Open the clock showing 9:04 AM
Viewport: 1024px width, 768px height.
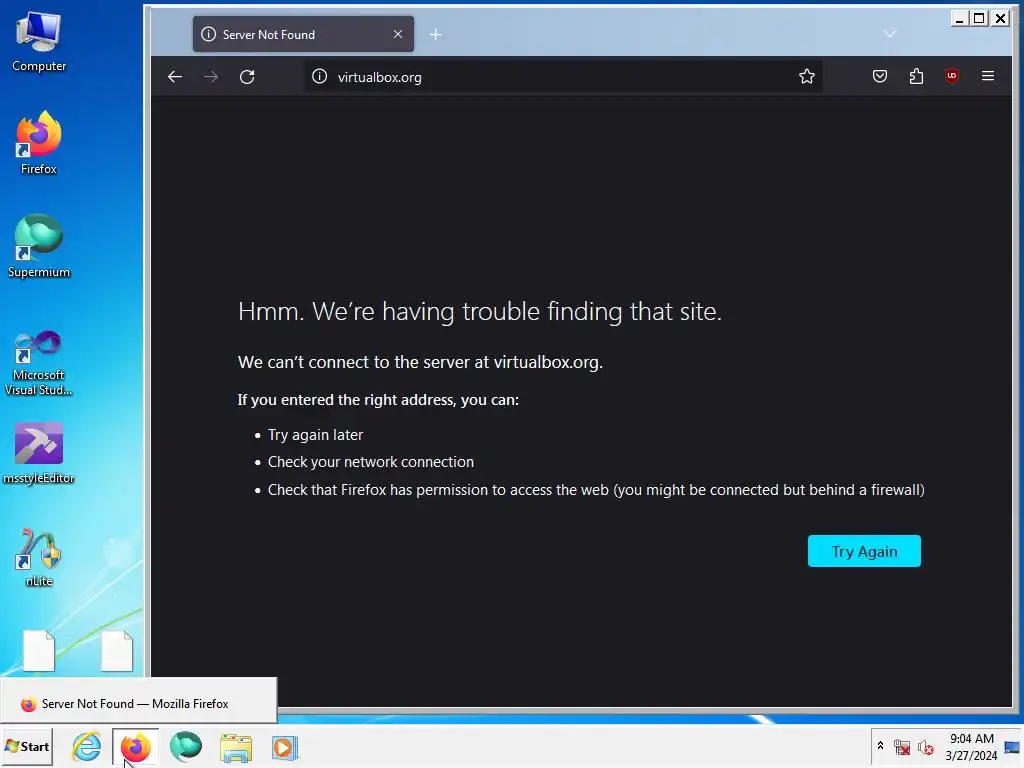coord(971,747)
